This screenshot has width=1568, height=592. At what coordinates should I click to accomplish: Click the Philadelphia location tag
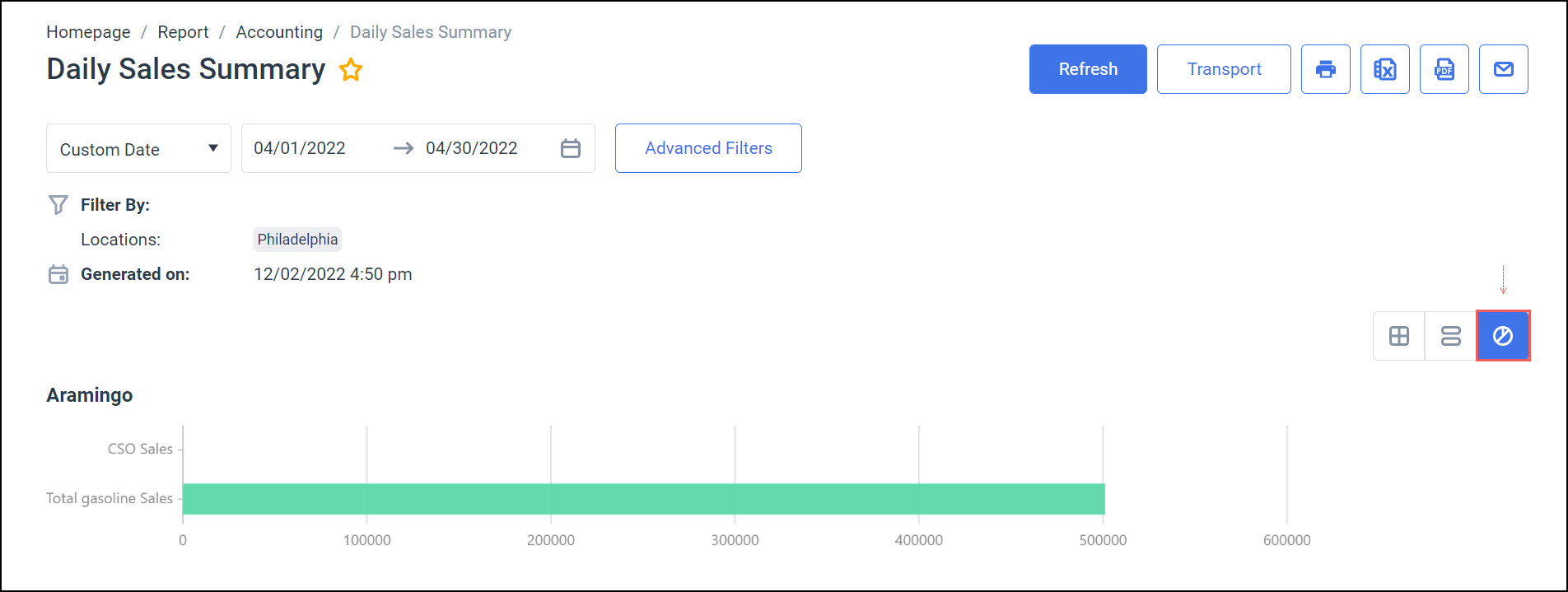pos(297,240)
